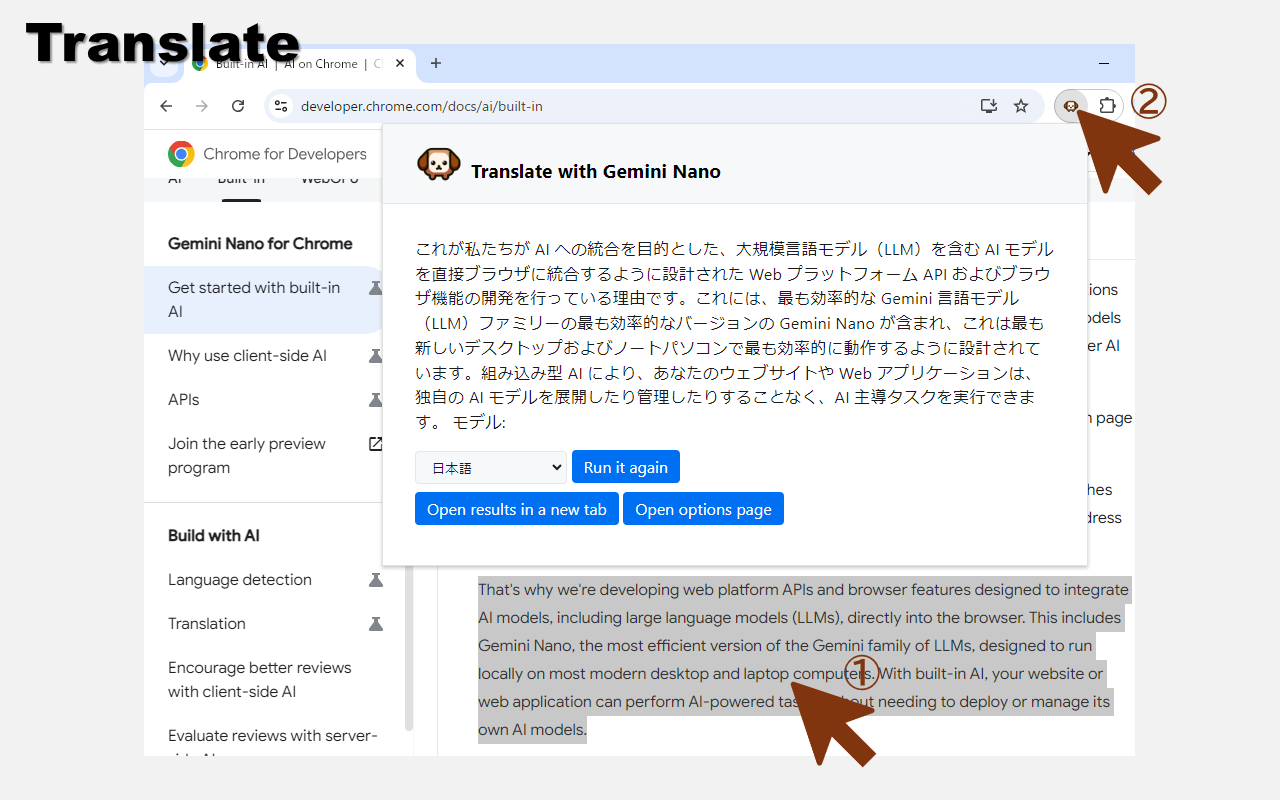Click the Gemini Nano for Chrome heading
This screenshot has height=800, width=1280.
[x=260, y=243]
